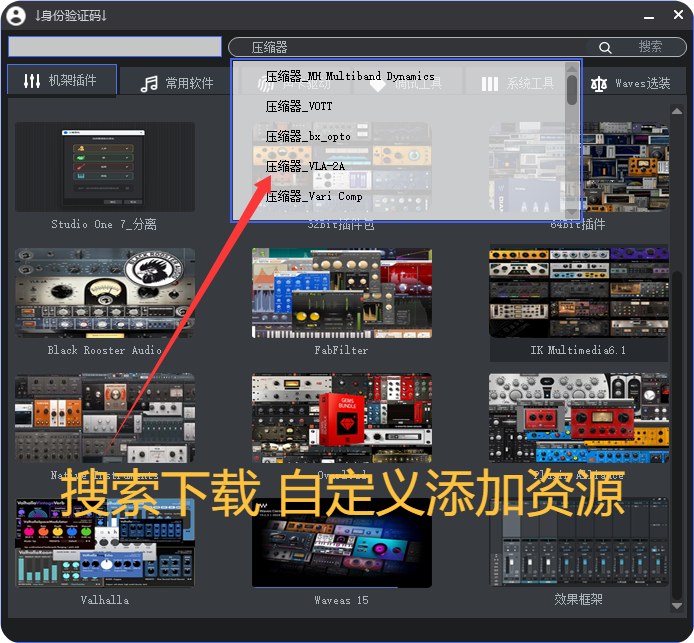Image resolution: width=694 pixels, height=643 pixels.
Task: Close the window
Action: 678,15
